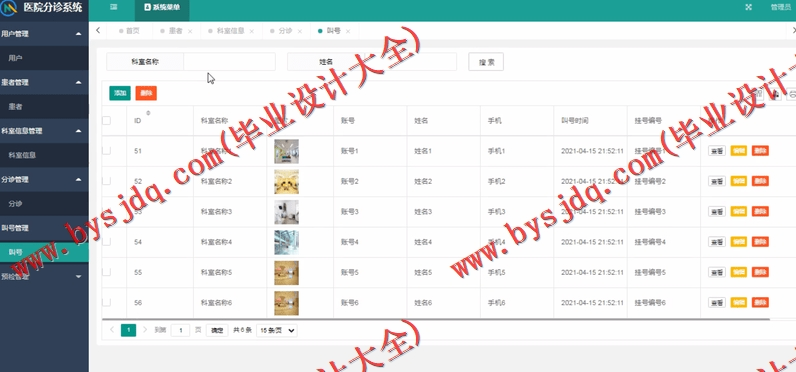Check the checkbox for row ID 54
Image resolution: width=796 pixels, height=372 pixels.
106,242
